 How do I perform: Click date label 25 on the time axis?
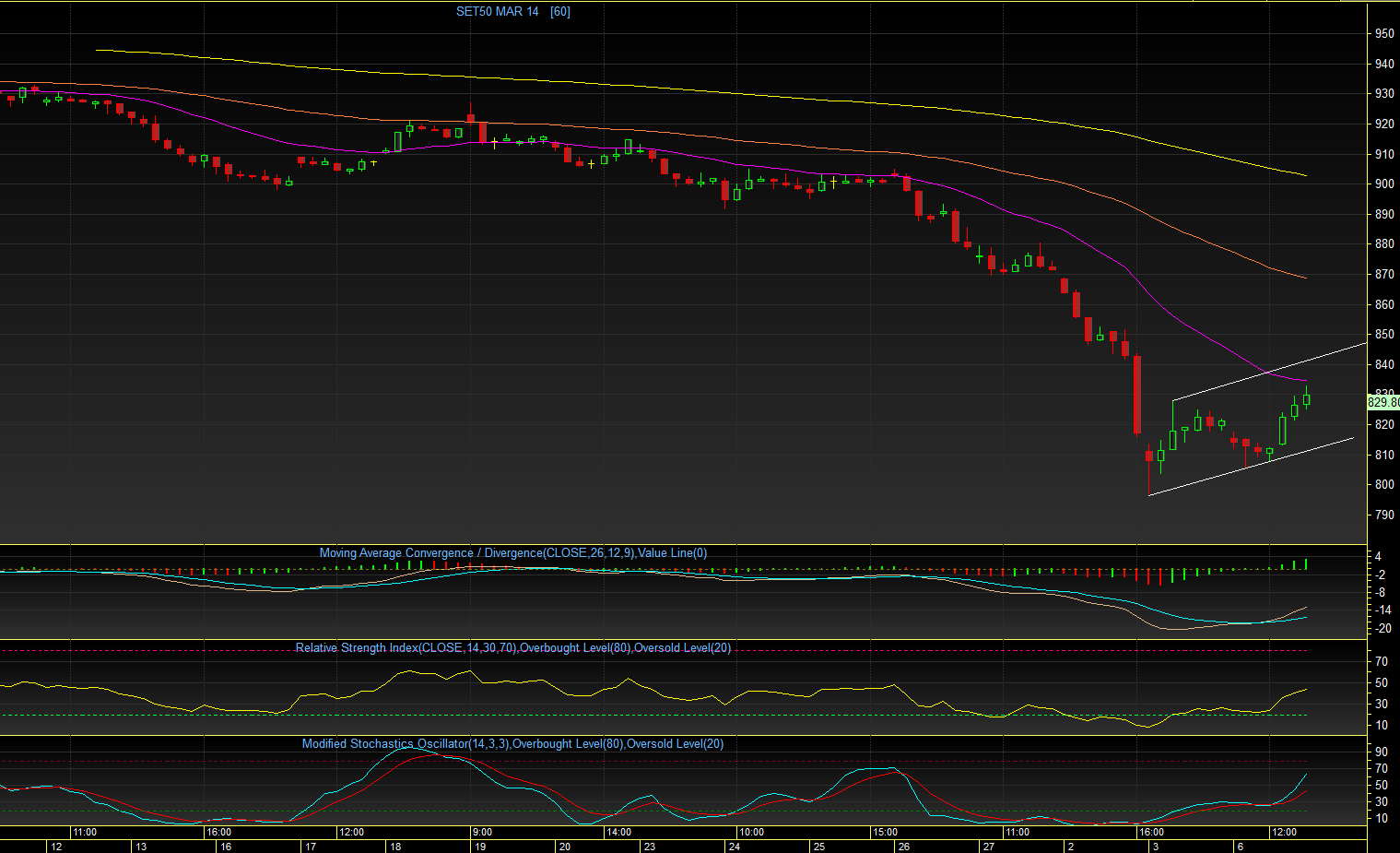pyautogui.click(x=819, y=847)
